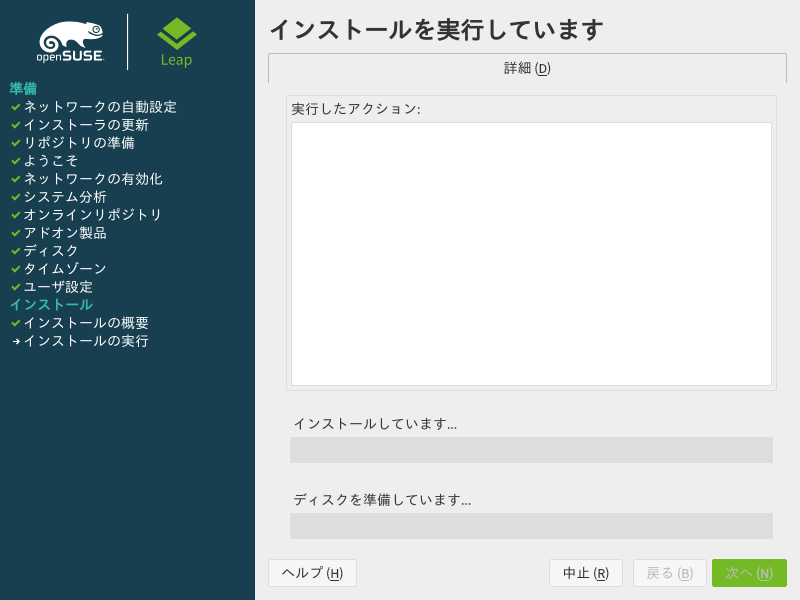
Task: Select インストールの実行 current step label
Action: pyautogui.click(x=86, y=341)
